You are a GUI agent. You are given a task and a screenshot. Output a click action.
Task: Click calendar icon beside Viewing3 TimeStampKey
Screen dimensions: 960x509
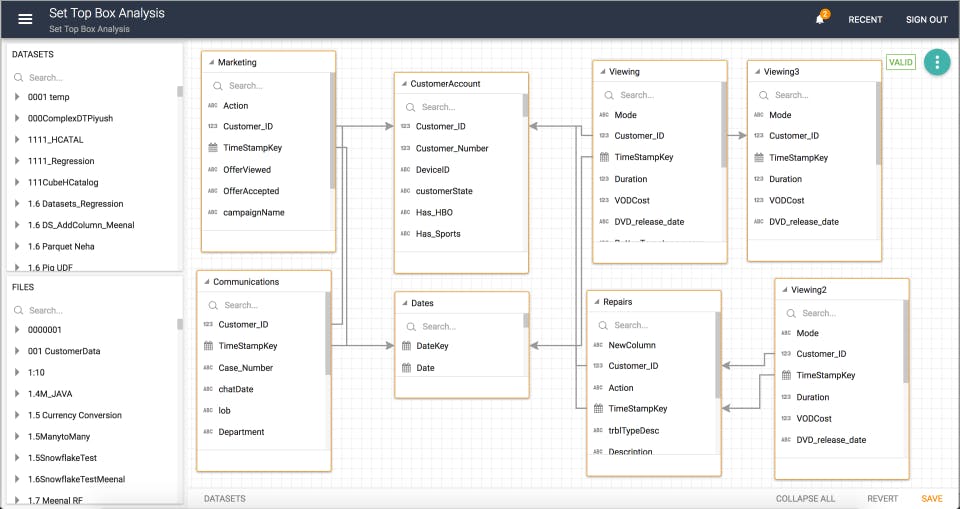pyautogui.click(x=759, y=157)
